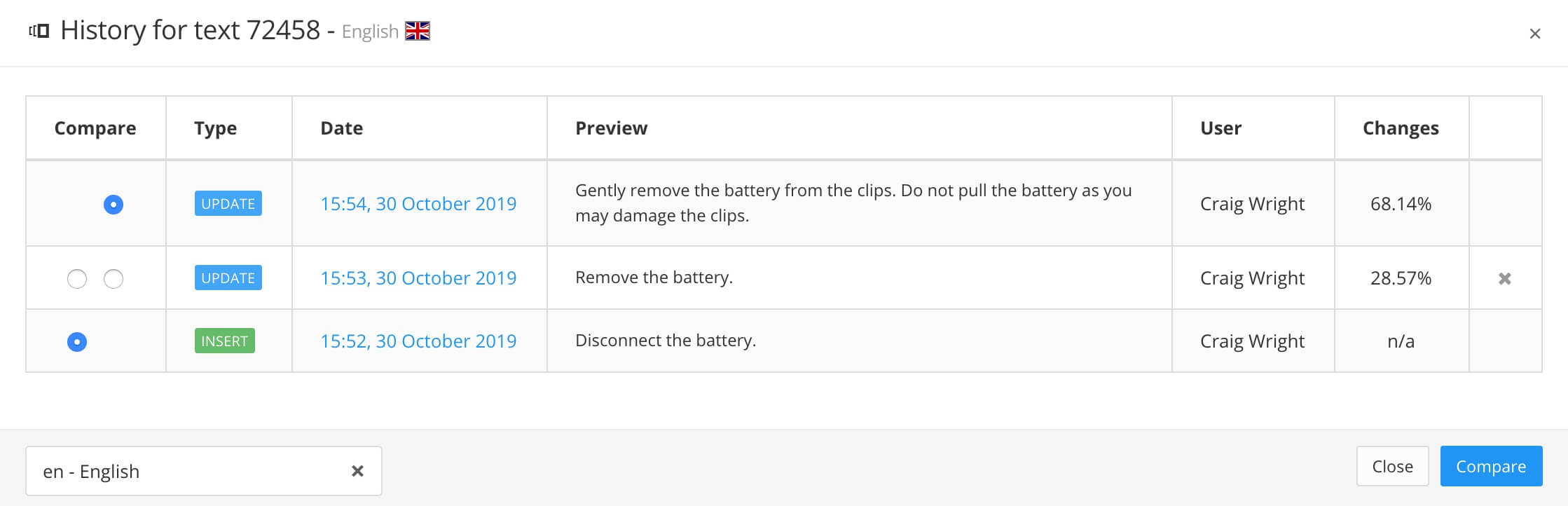Clear the en - English language selection
Viewport: 1568px width, 506px height.
(x=357, y=471)
